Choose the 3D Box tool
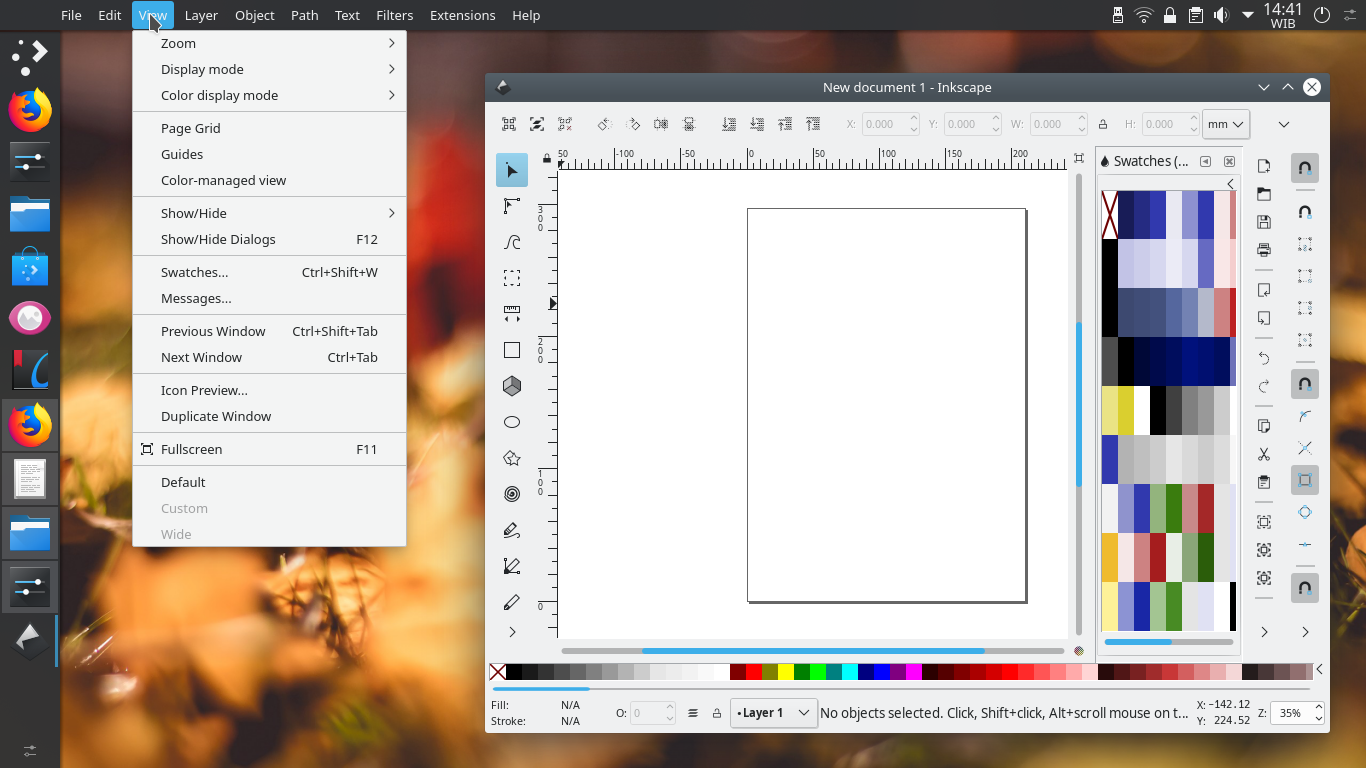1366x768 pixels. point(511,386)
